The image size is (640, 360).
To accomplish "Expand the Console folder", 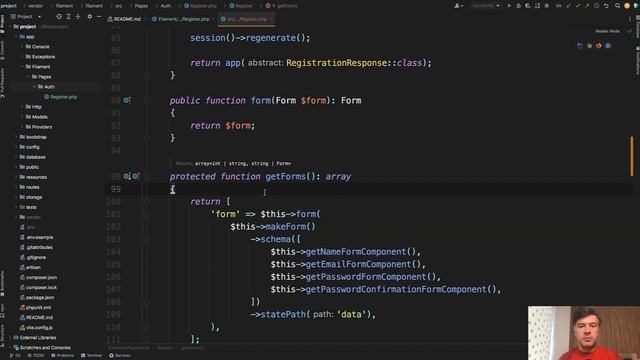I will point(22,47).
